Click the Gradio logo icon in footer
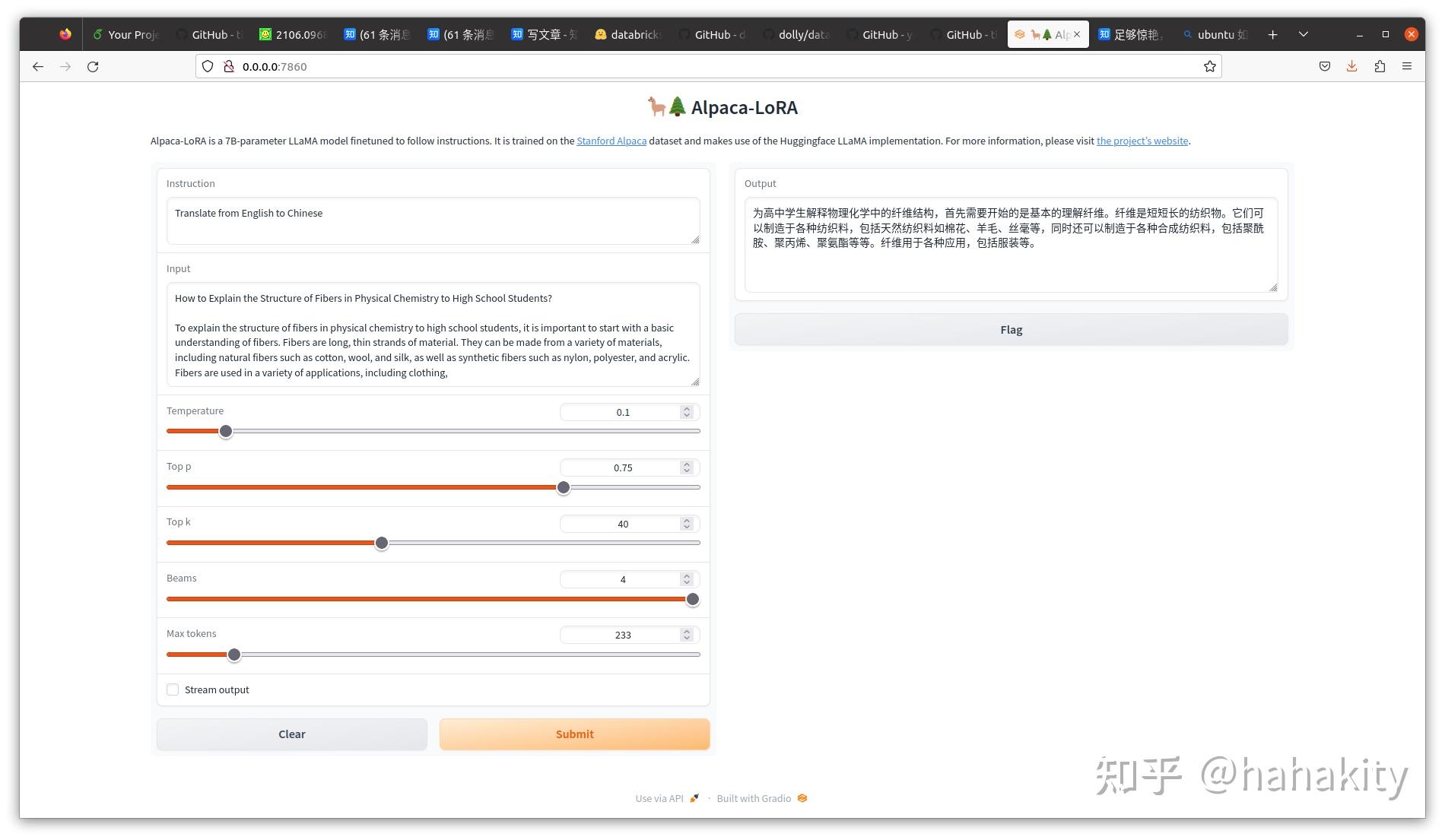Image resolution: width=1445 pixels, height=840 pixels. 802,799
